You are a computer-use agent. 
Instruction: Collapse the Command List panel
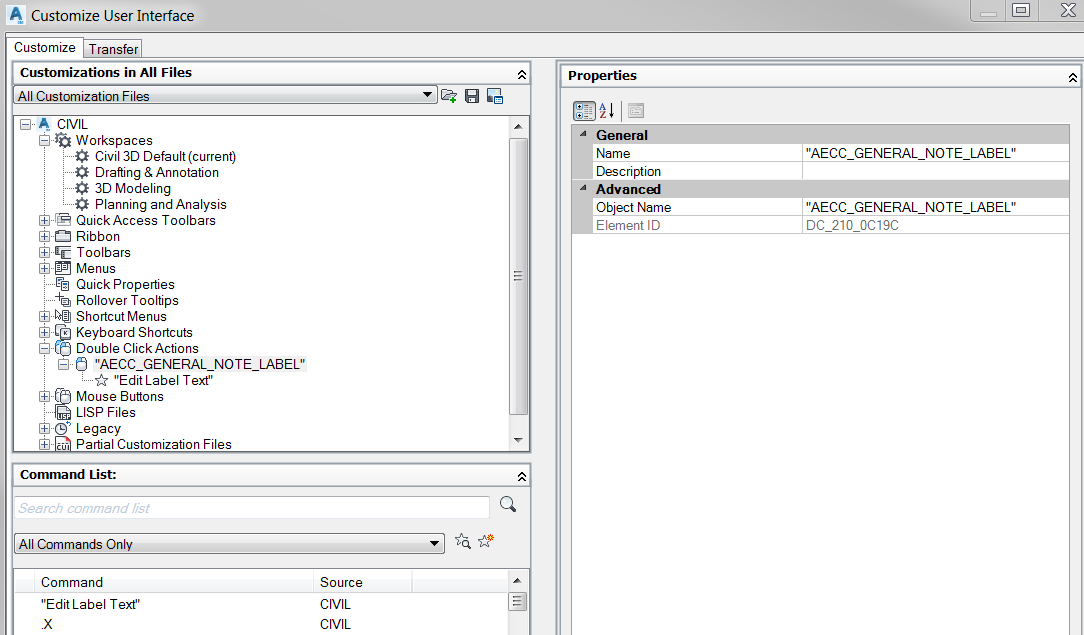point(522,476)
